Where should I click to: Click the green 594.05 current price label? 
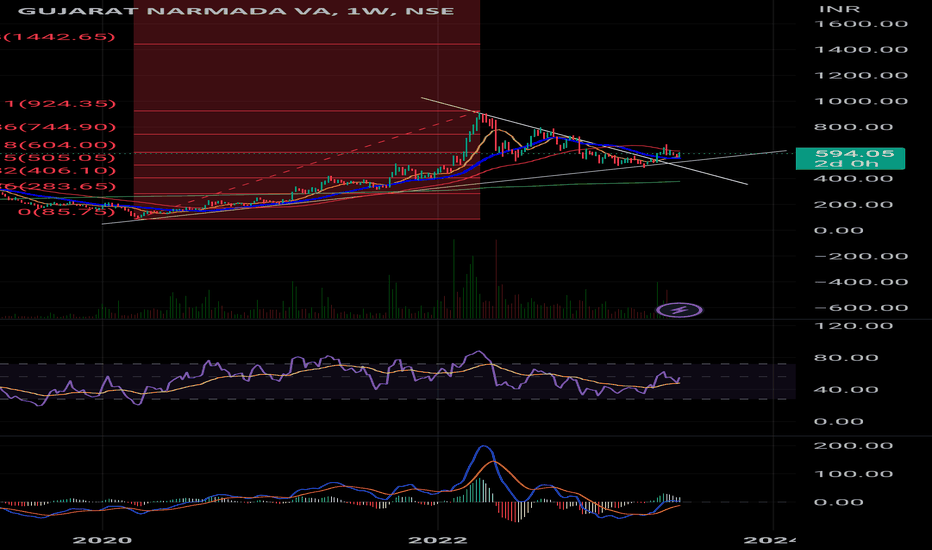(x=850, y=158)
